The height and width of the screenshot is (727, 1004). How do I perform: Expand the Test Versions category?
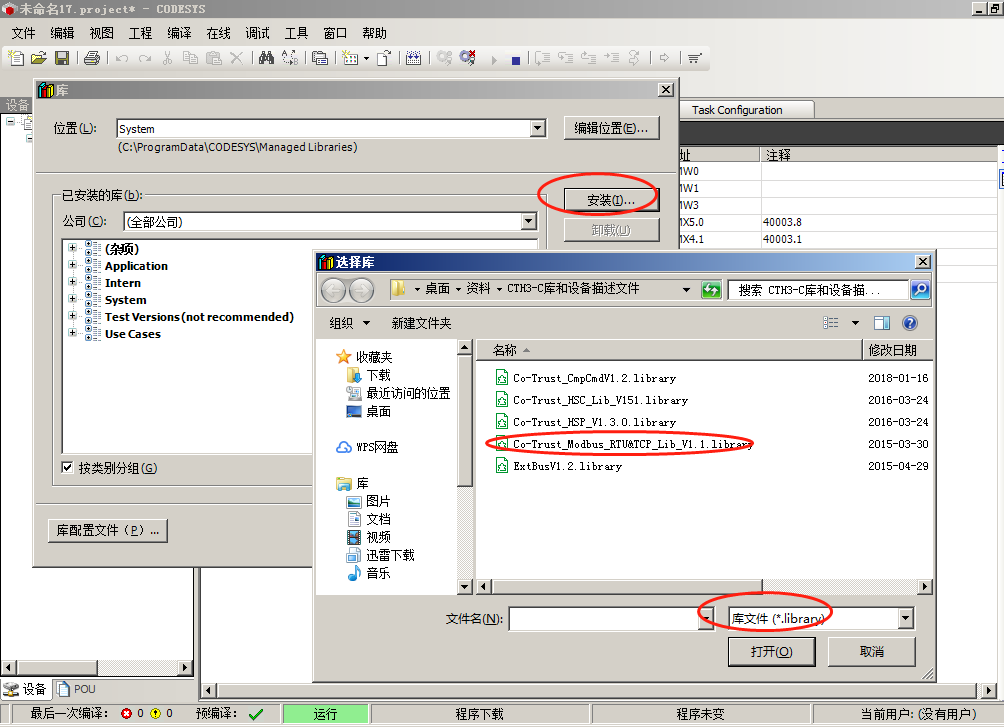[72, 316]
